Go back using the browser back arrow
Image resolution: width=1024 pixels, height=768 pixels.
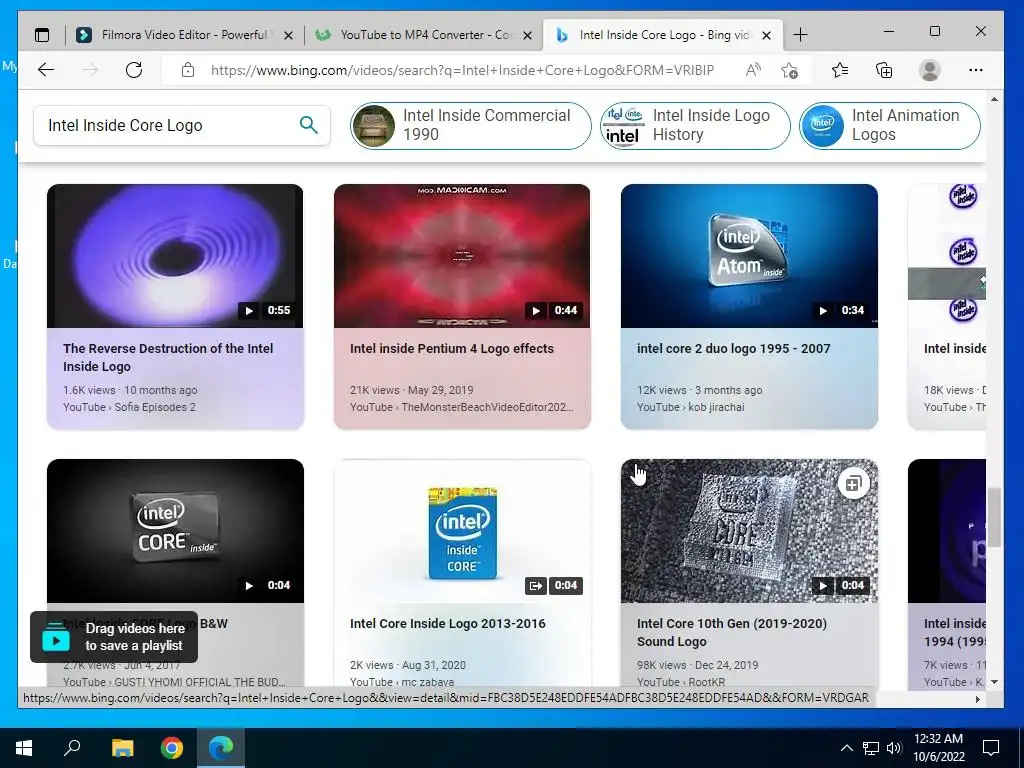[x=46, y=70]
